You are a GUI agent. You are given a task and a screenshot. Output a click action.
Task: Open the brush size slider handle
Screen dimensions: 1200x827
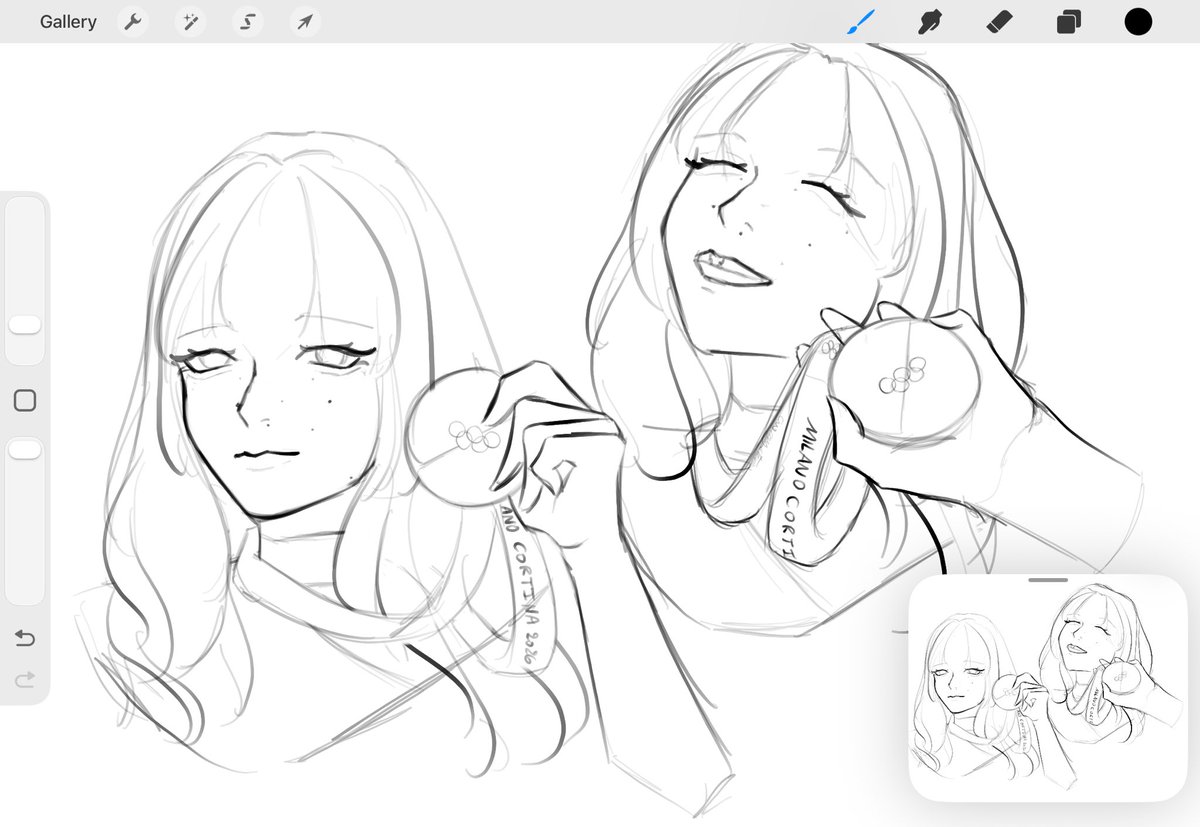click(25, 323)
